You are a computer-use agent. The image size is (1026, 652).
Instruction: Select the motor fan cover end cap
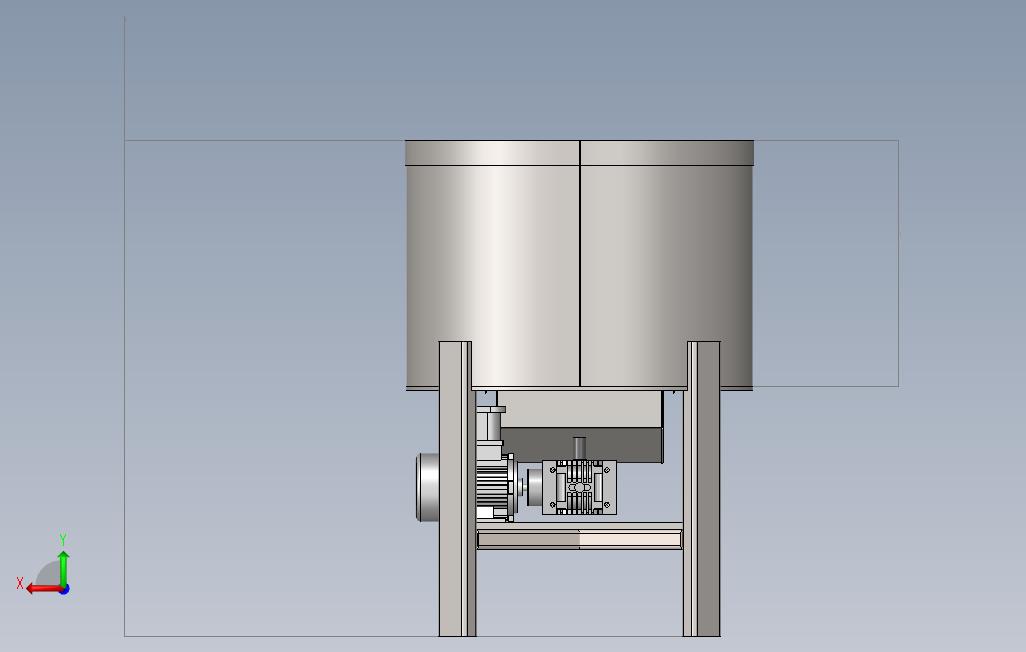[427, 488]
